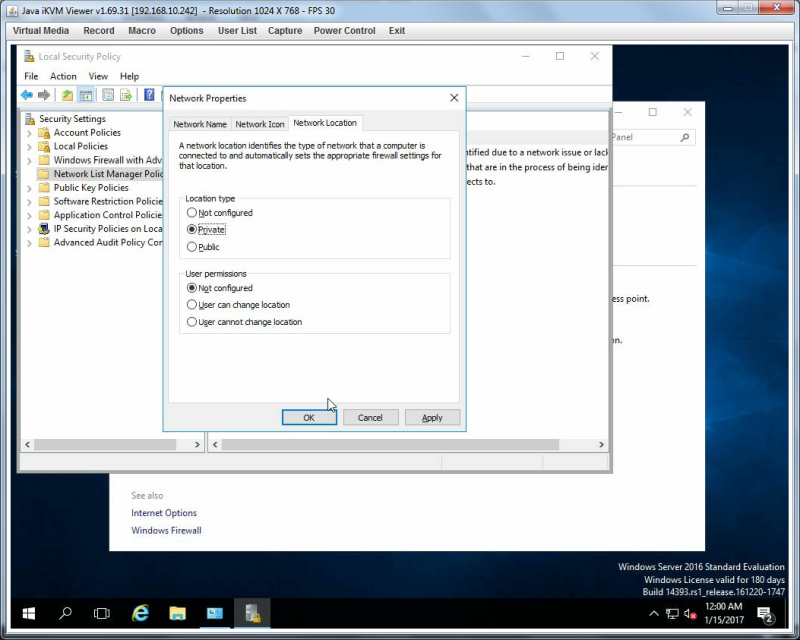Viewport: 800px width, 640px height.
Task: Expand the Account Policies tree node
Action: pyautogui.click(x=29, y=133)
